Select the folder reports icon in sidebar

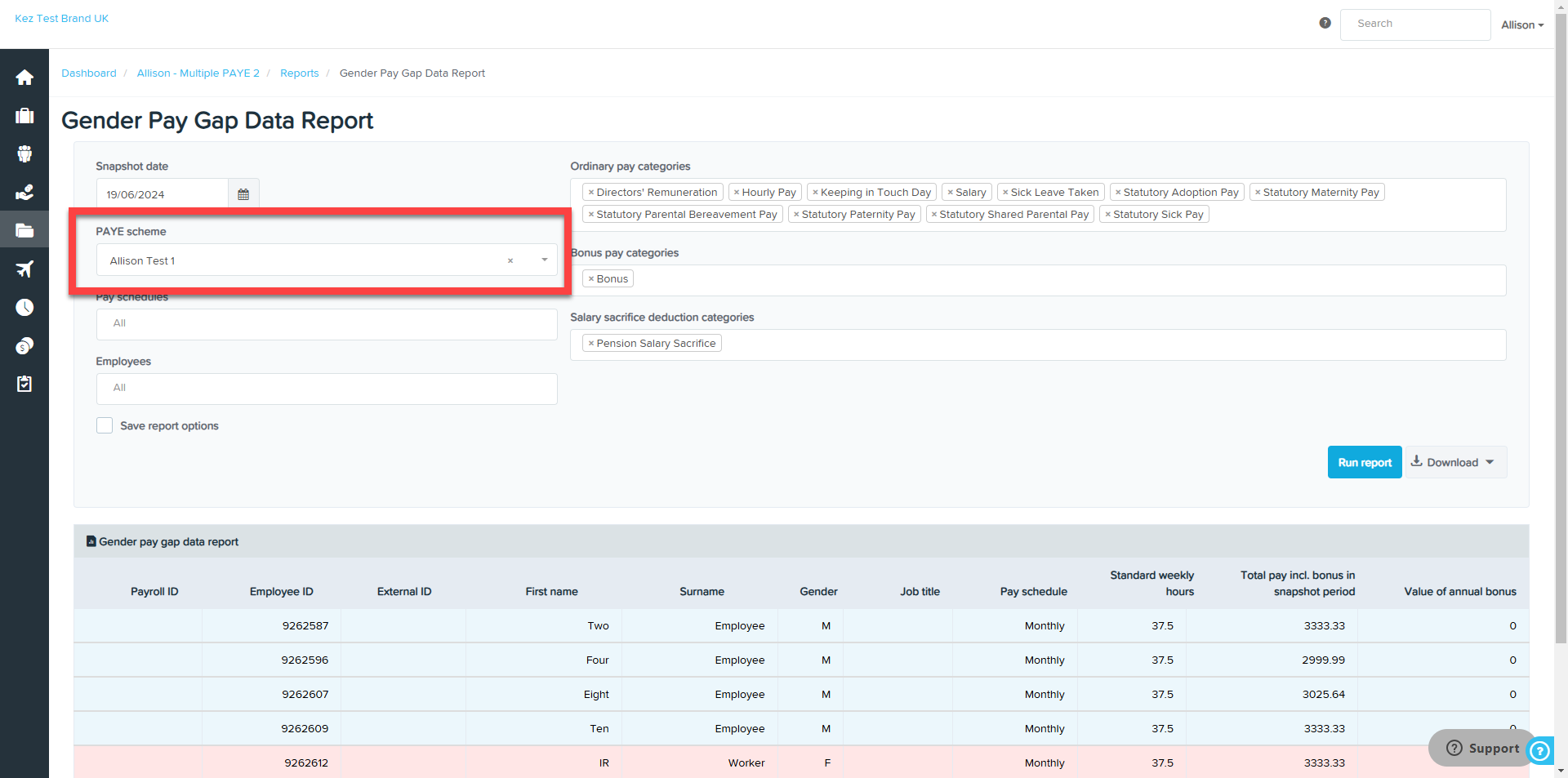[x=24, y=231]
